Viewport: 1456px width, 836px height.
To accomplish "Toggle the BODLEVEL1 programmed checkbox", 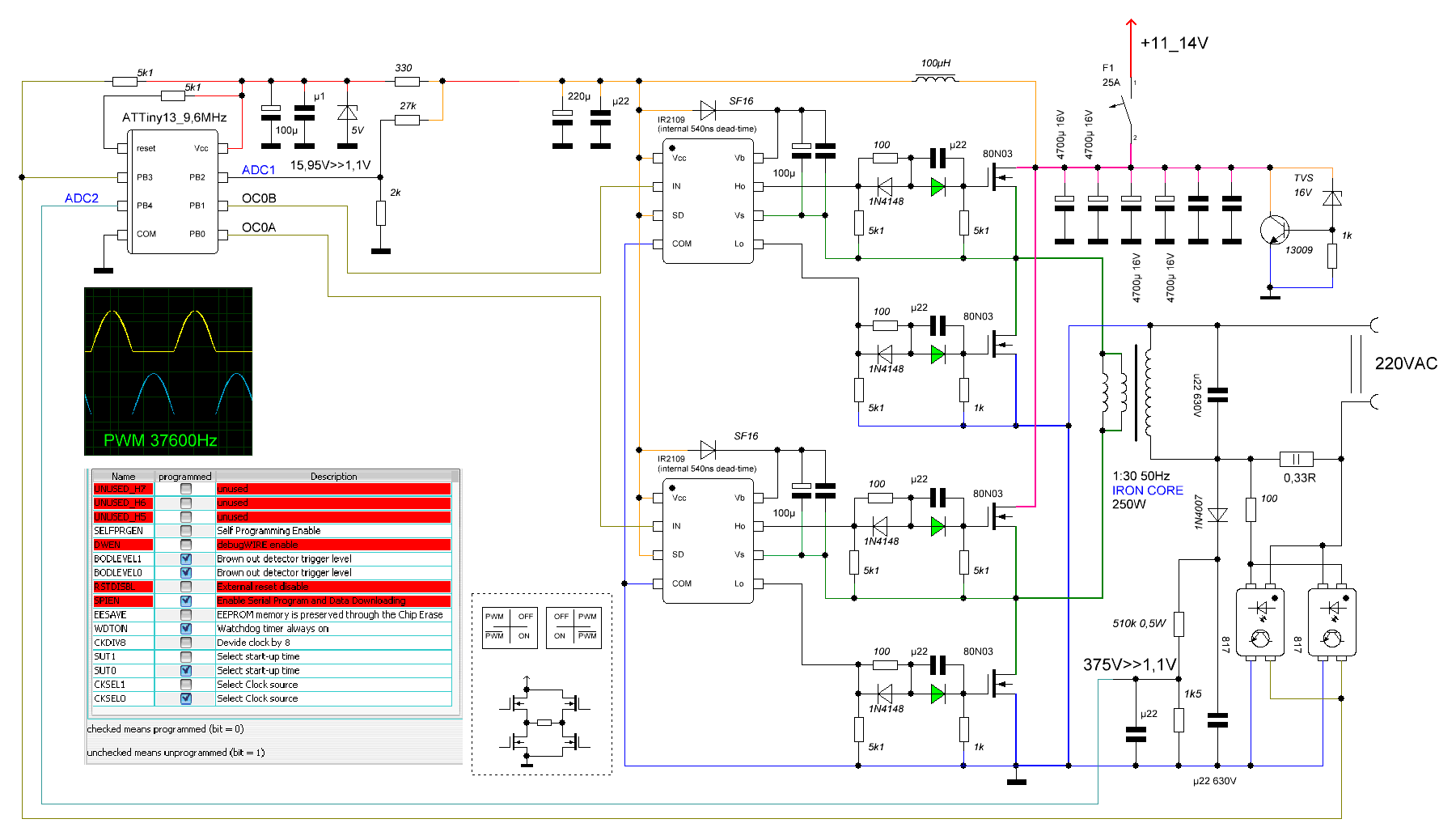I will click(x=186, y=558).
